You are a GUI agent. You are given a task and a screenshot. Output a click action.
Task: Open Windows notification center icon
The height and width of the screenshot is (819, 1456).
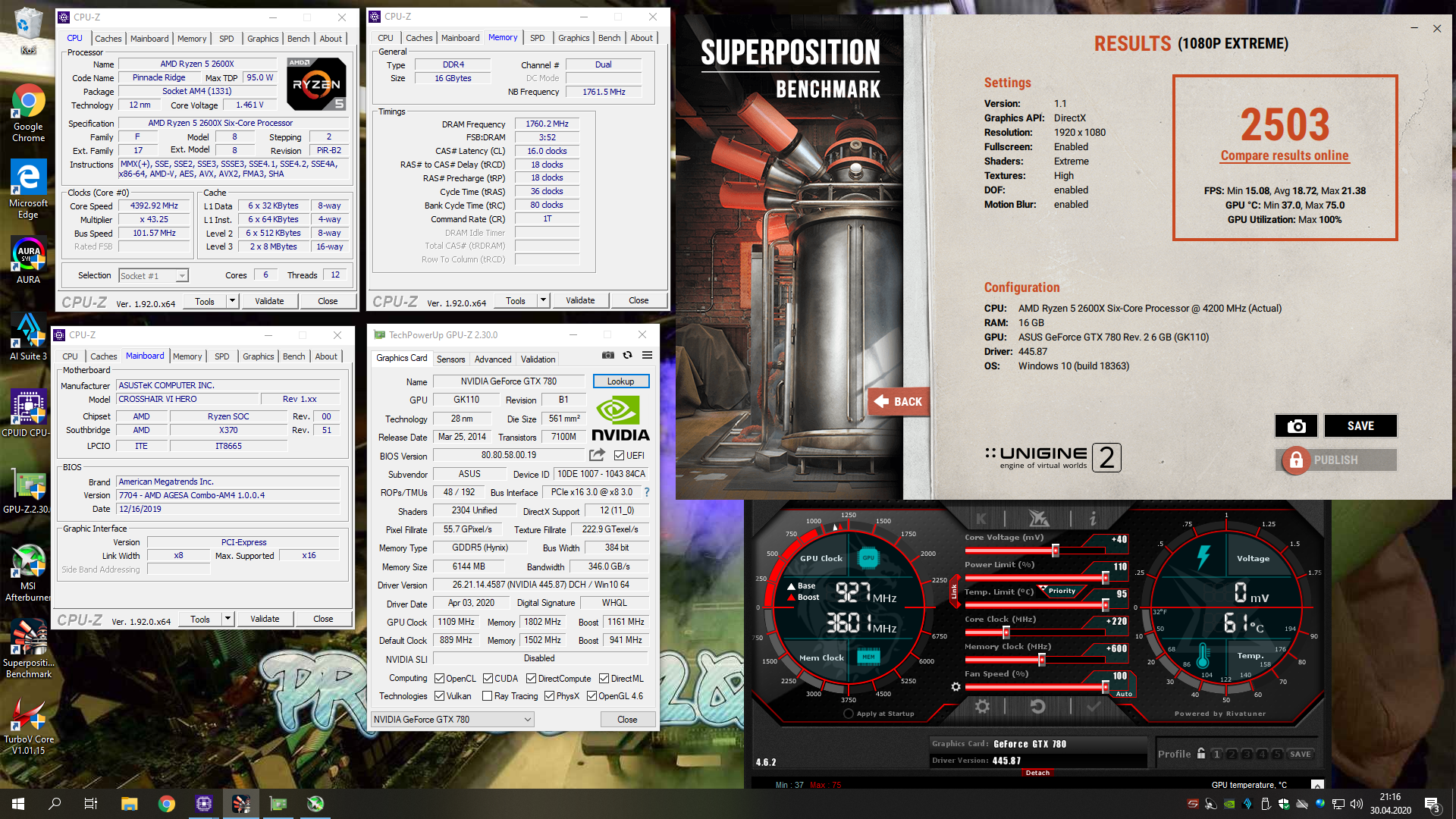click(x=1432, y=805)
